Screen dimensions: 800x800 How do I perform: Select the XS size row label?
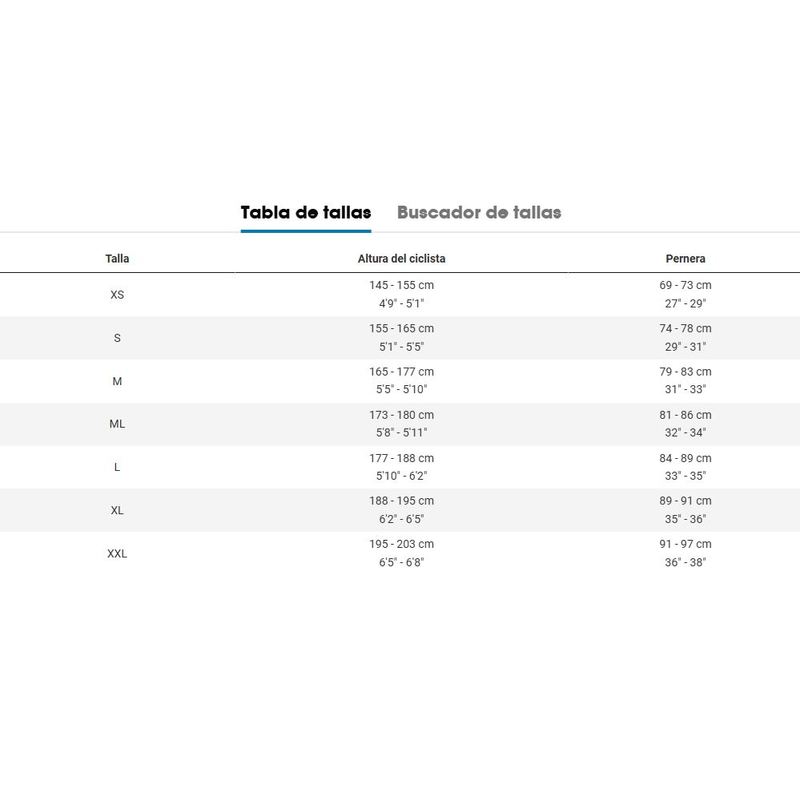coord(117,295)
